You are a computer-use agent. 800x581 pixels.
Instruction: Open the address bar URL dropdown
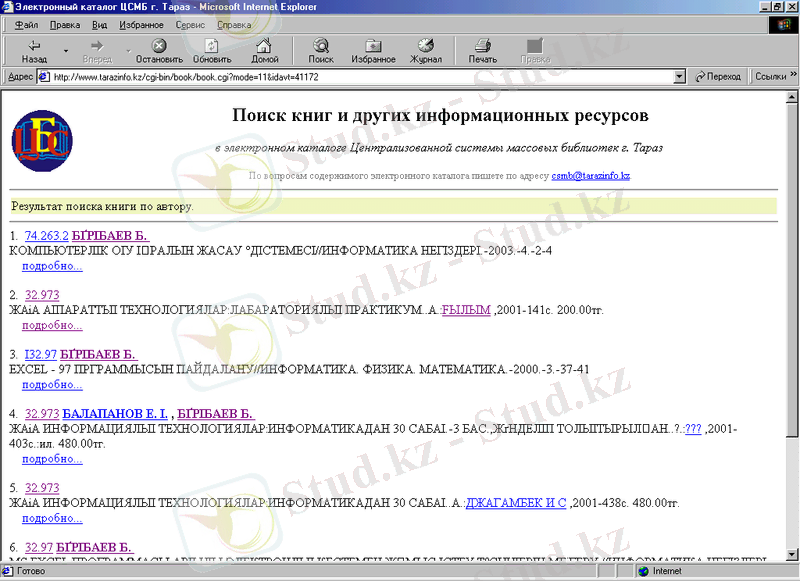(679, 77)
